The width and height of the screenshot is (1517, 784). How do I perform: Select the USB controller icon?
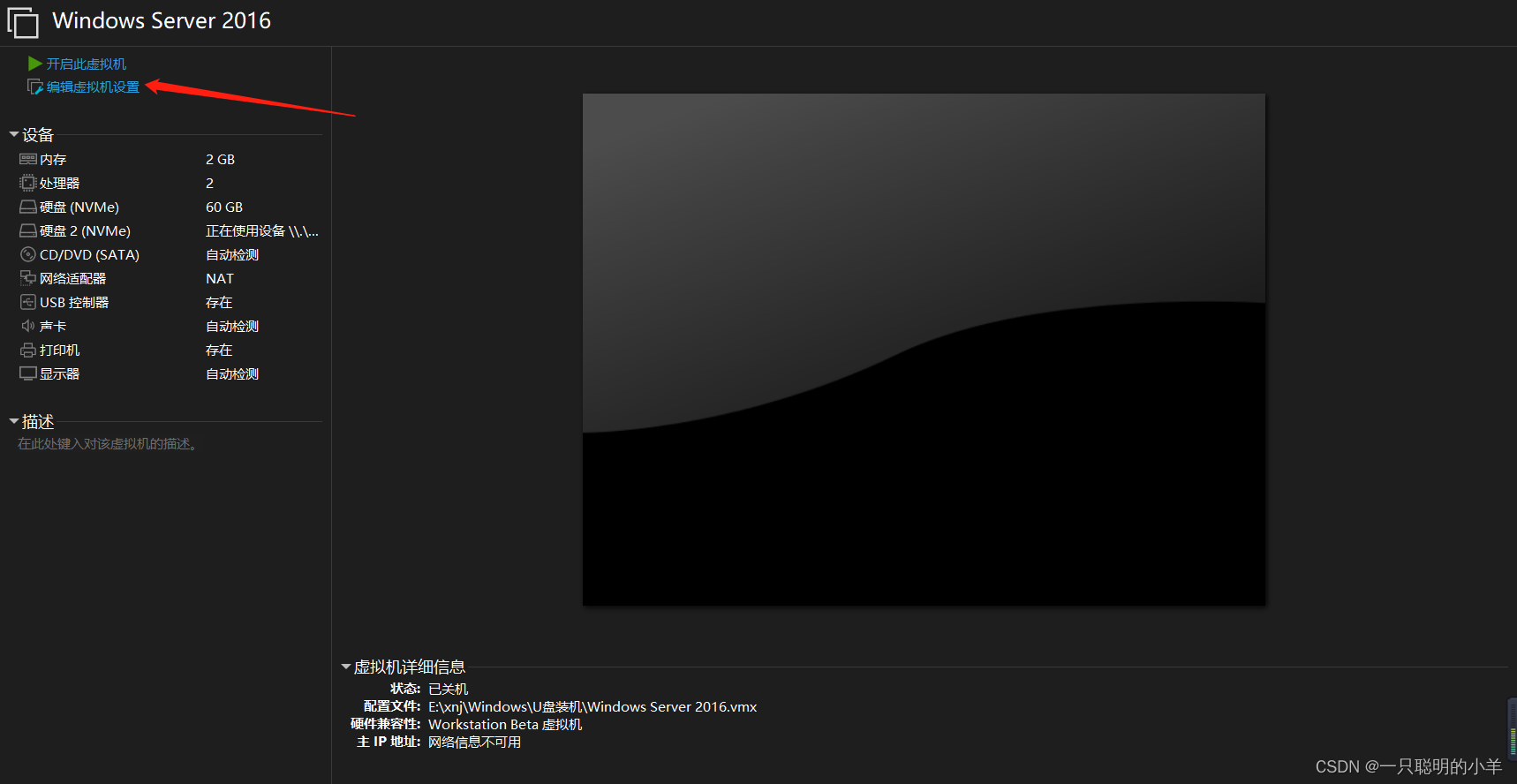point(28,302)
